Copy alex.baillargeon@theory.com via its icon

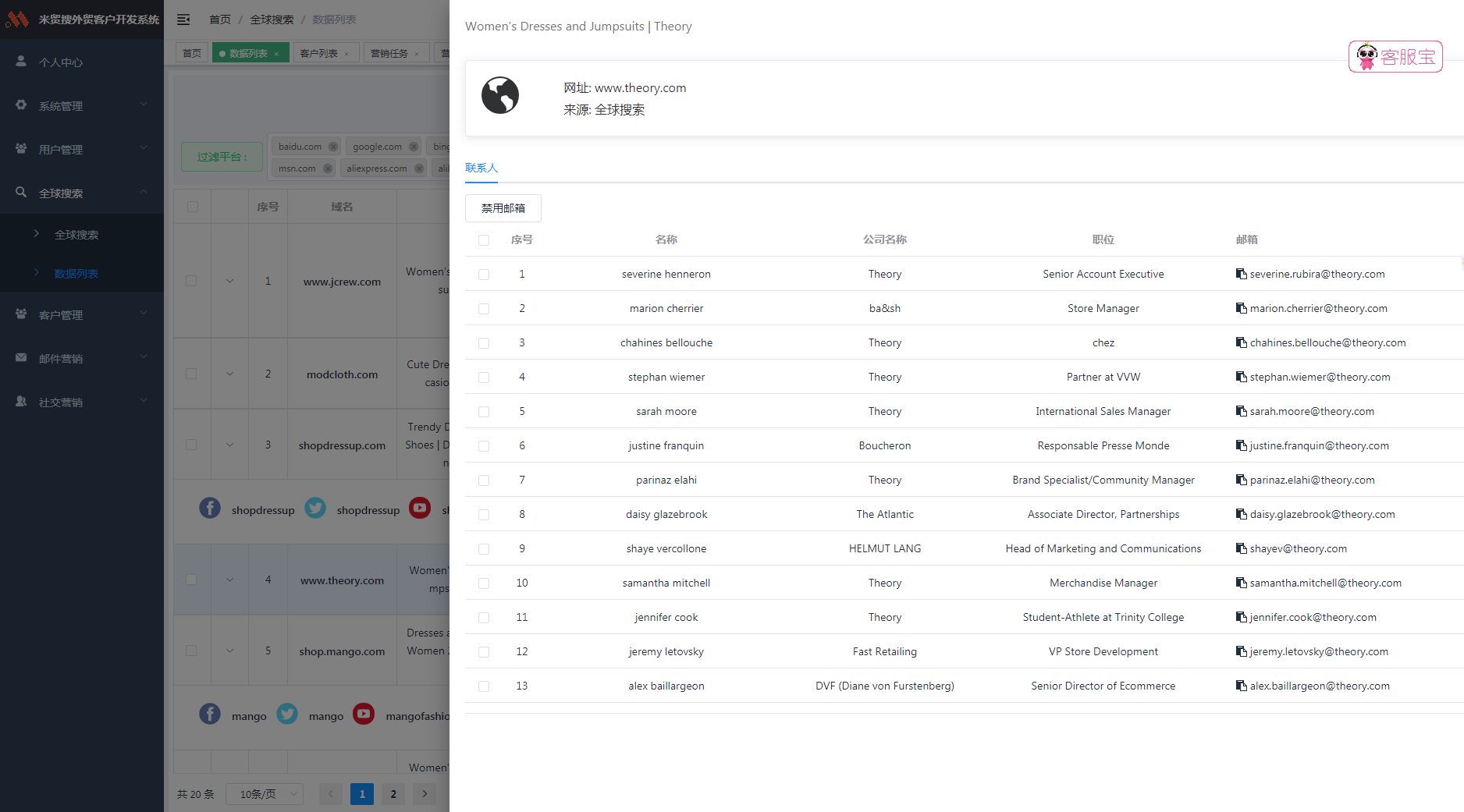coord(1241,686)
